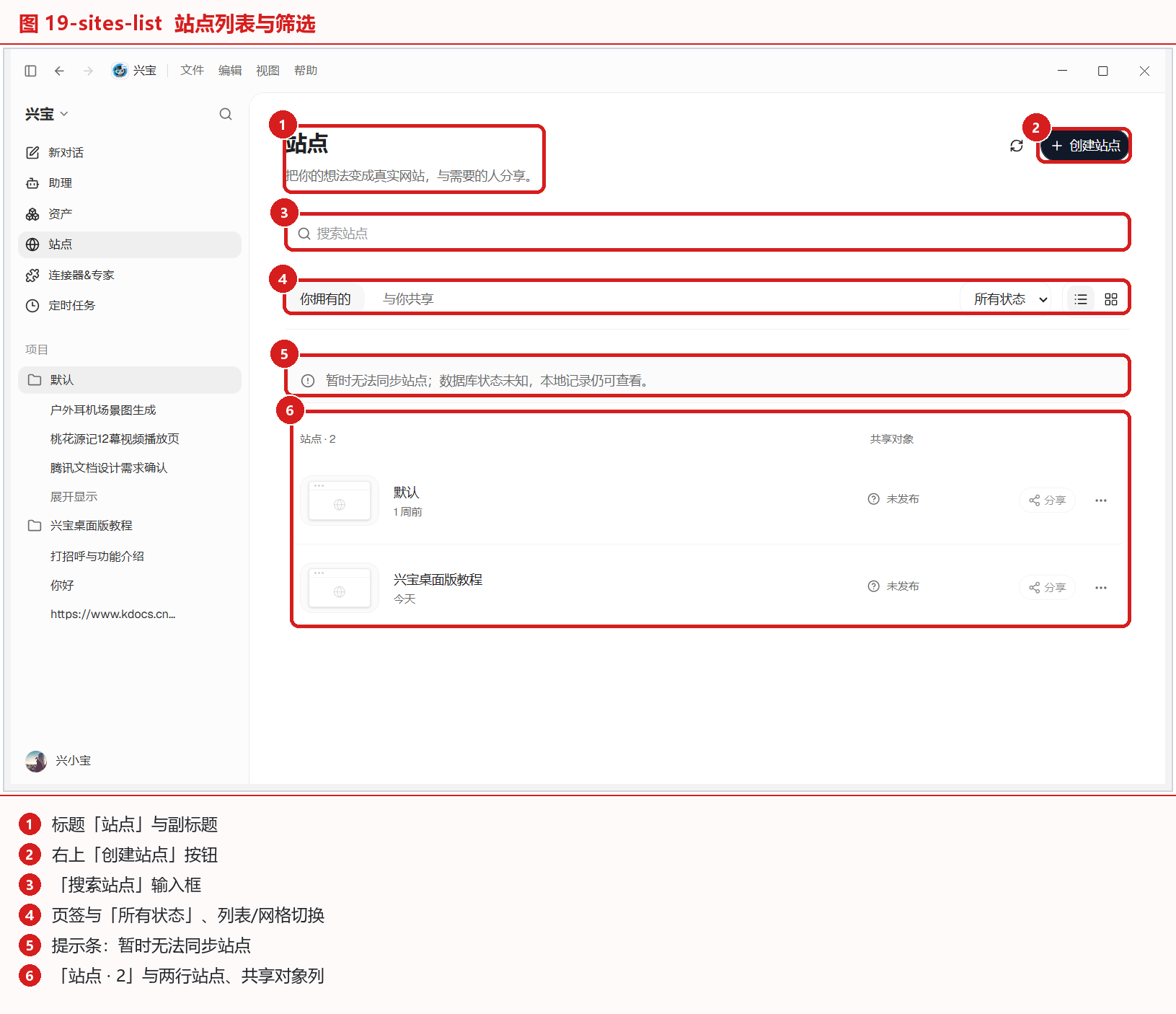1176x1014 pixels.
Task: Collapse the 兴宝桌面版教程 project folder
Action: click(x=130, y=526)
